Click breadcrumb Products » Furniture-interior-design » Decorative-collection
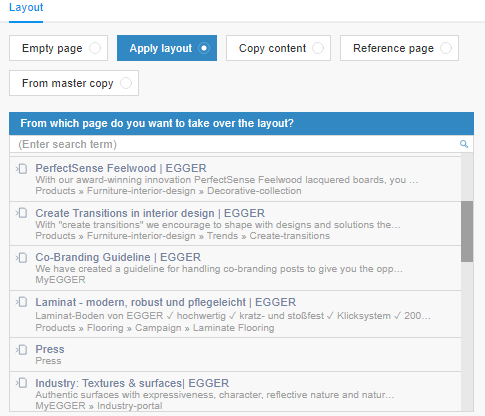This screenshot has height=416, width=485. coord(168,191)
